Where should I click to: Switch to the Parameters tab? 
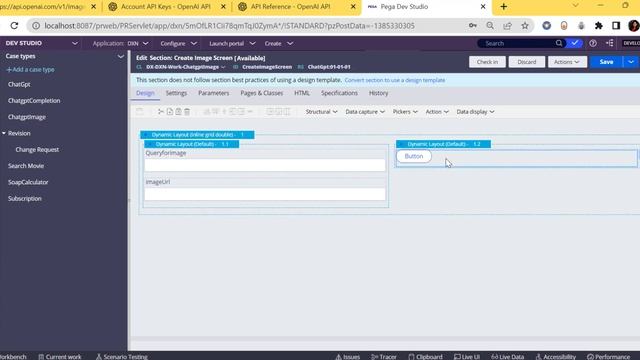pos(213,93)
